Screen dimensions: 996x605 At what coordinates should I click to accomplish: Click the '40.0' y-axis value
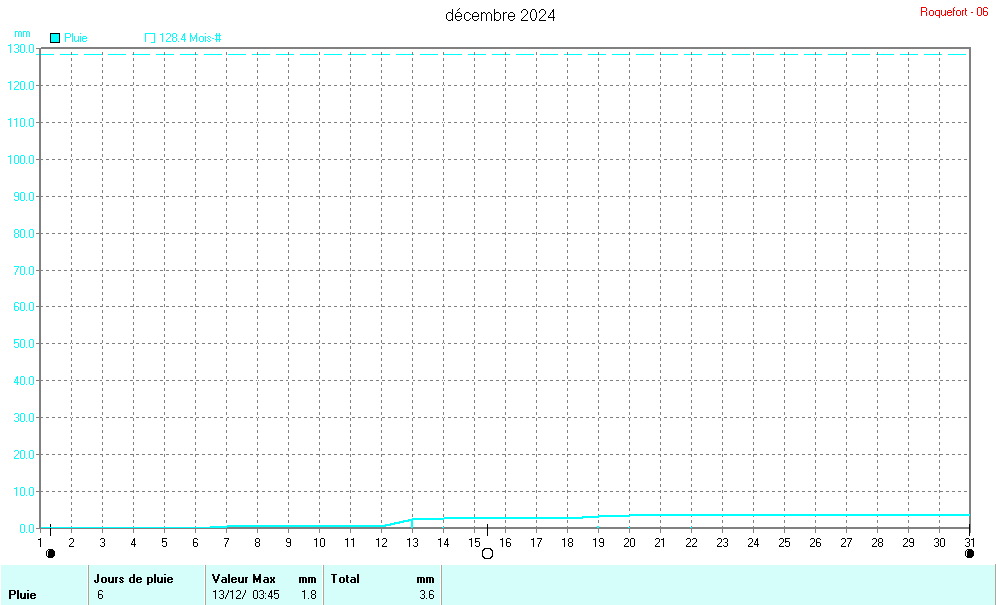(24, 381)
